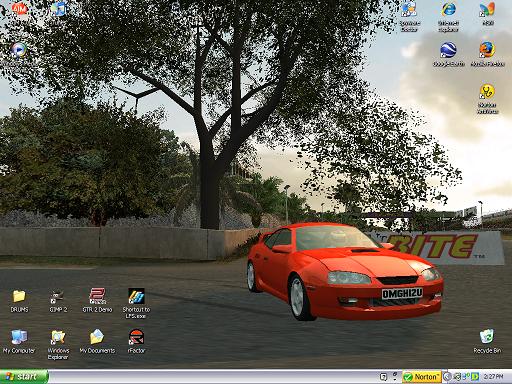Launch the GTR 2 Demo shortcut
The image size is (512, 384).
click(97, 300)
